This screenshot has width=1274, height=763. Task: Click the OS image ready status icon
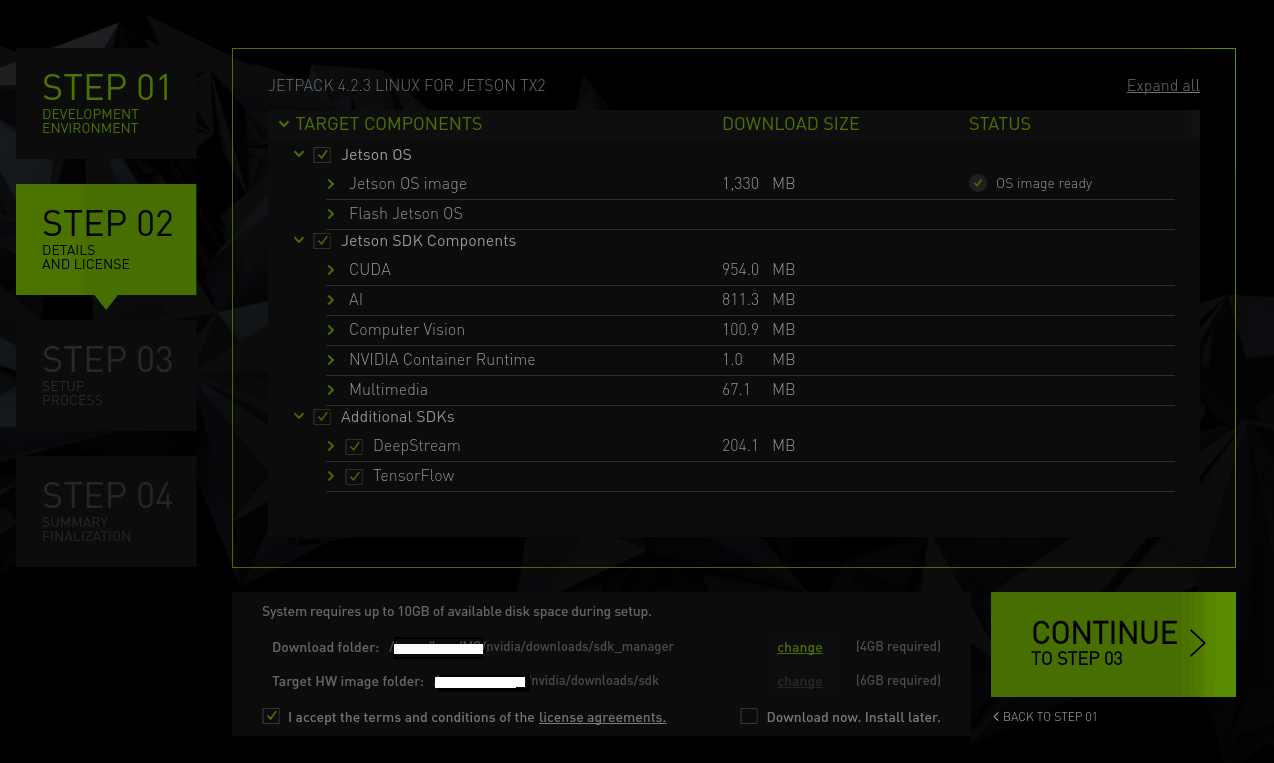pos(978,183)
